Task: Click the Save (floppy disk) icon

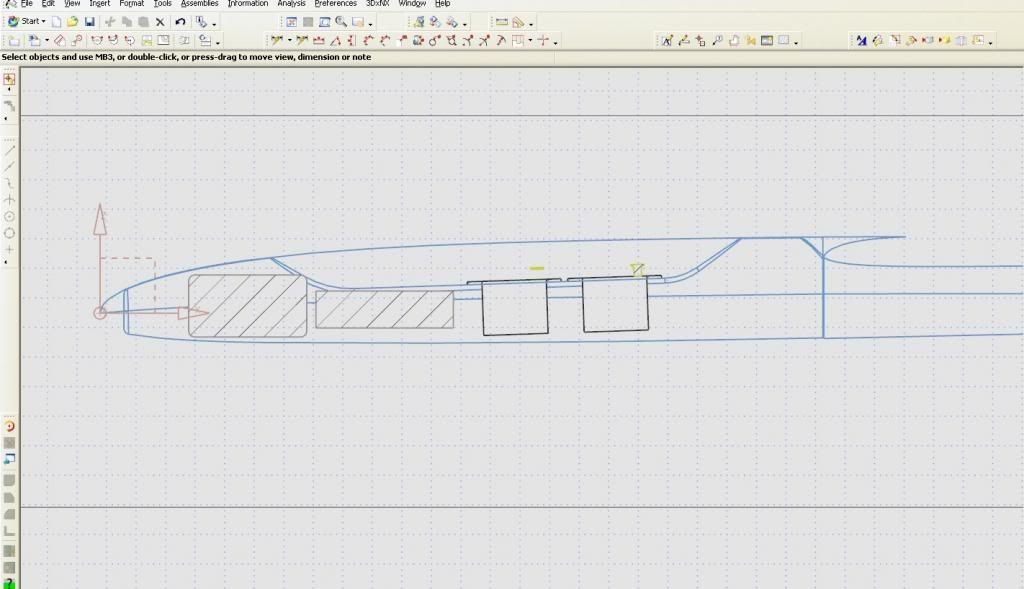Action: click(90, 22)
